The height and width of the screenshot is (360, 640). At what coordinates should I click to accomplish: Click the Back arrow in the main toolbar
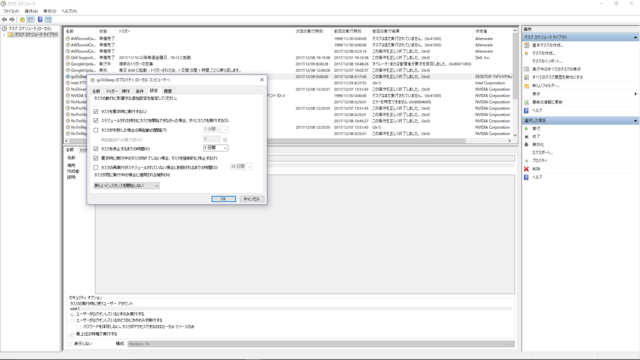[4, 19]
